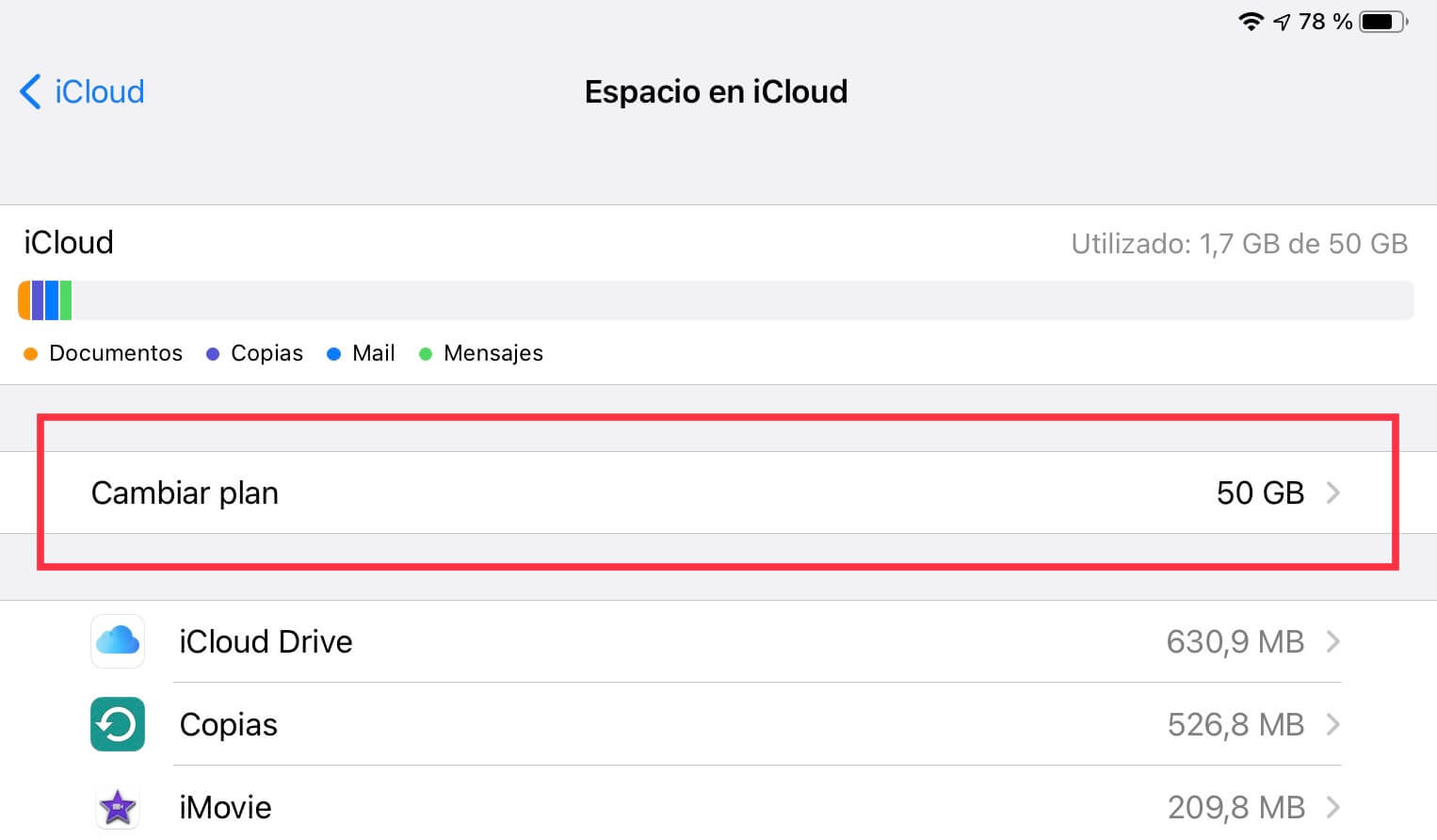Select the purple Copias legend dot
This screenshot has height=840, width=1437.
[212, 353]
